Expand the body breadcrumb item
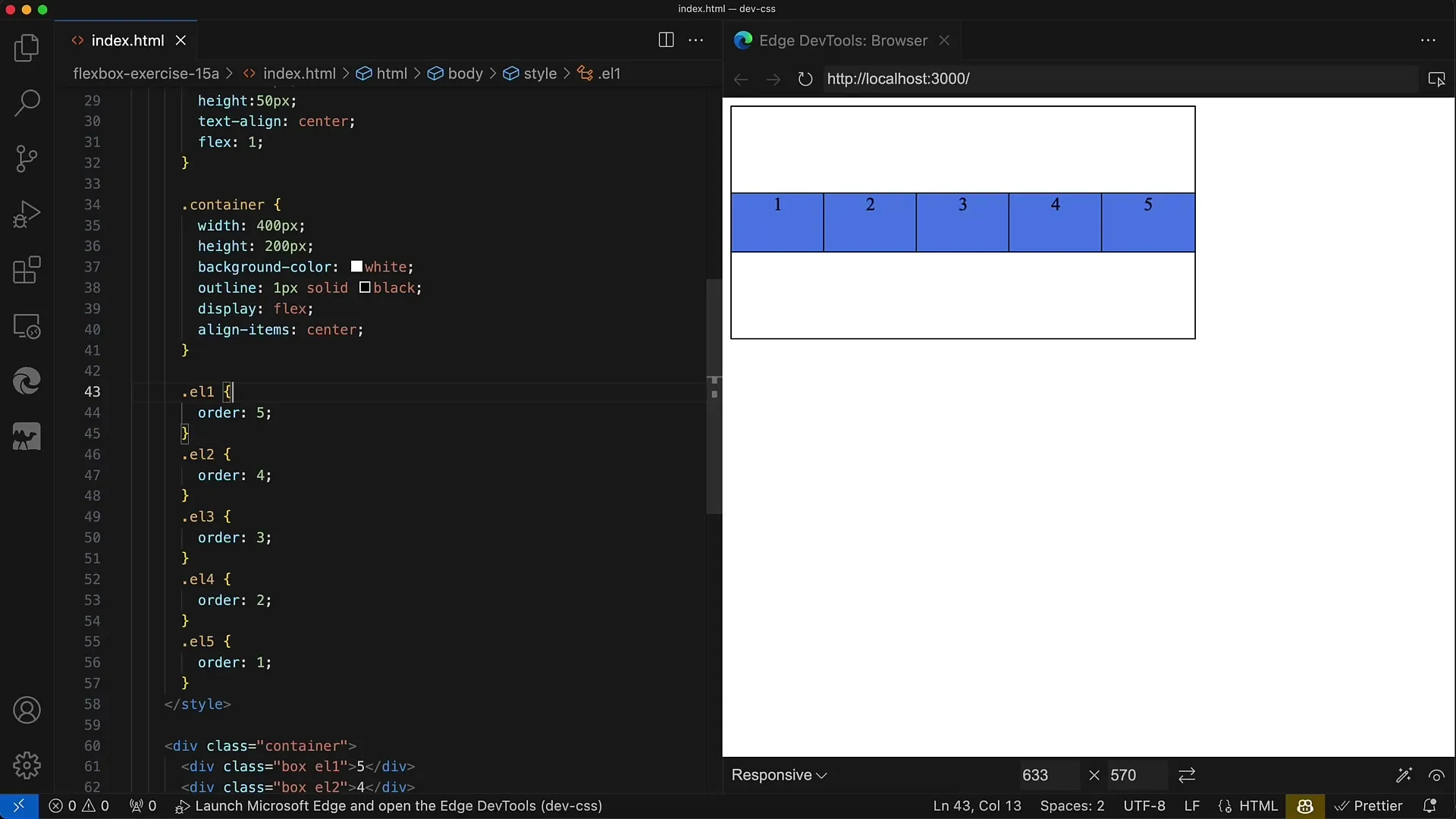This screenshot has width=1456, height=819. coord(465,74)
